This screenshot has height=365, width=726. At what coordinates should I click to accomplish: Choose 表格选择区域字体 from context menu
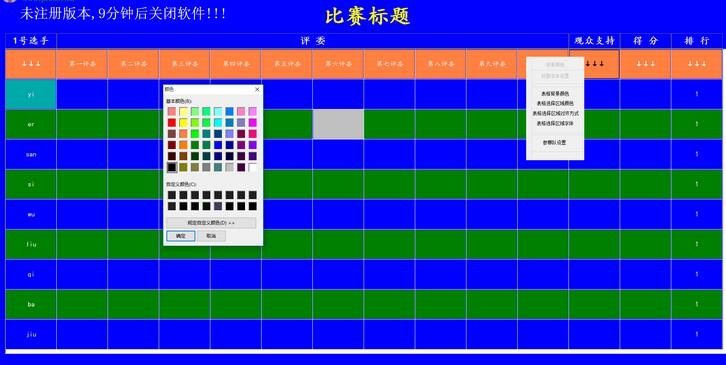(555, 124)
